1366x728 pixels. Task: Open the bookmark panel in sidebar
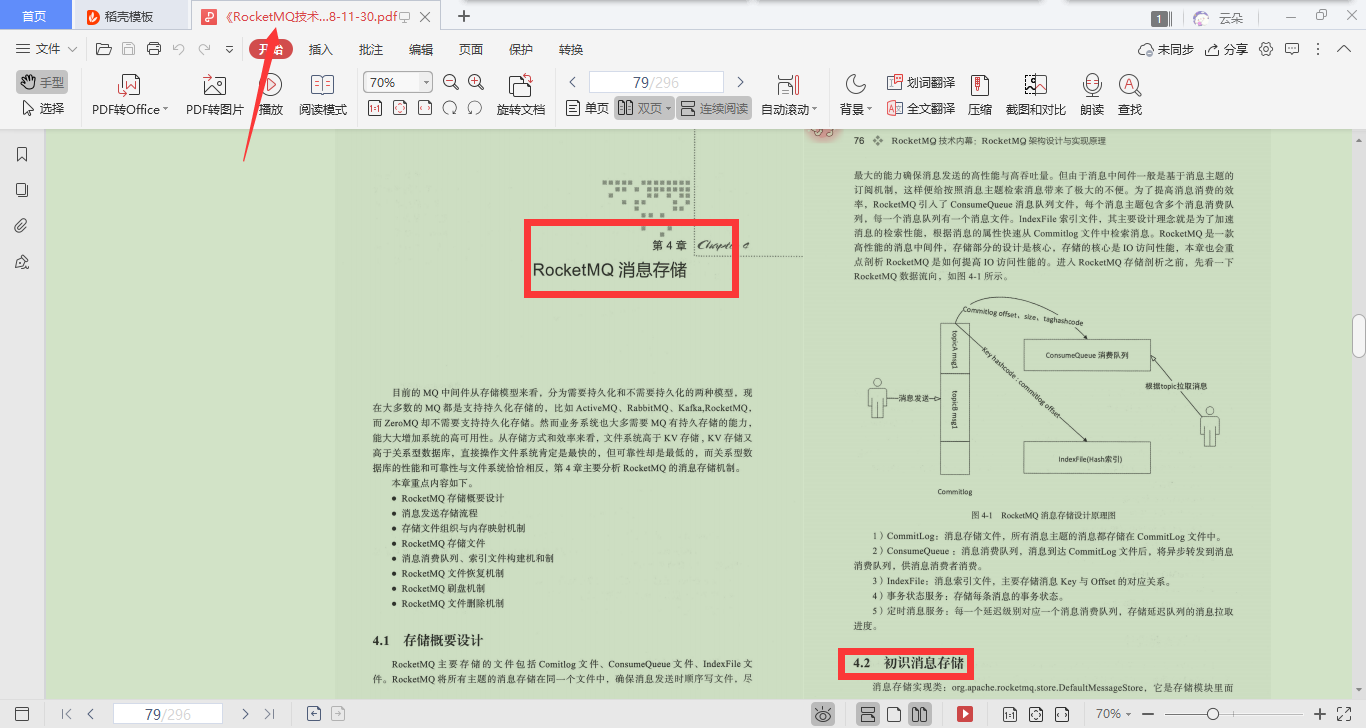pos(22,154)
